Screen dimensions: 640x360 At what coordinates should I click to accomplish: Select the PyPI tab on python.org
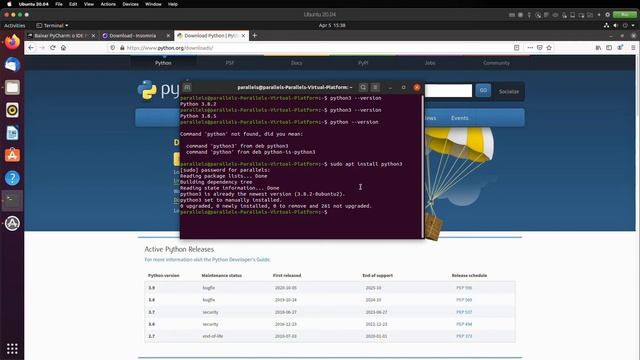click(x=363, y=63)
